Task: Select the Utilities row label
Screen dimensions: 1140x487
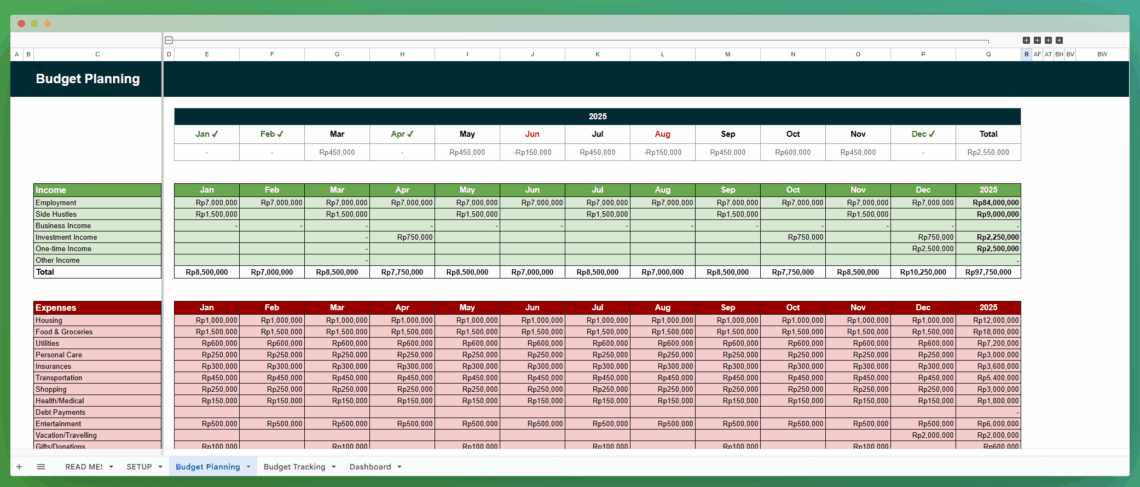Action: pyautogui.click(x=97, y=343)
